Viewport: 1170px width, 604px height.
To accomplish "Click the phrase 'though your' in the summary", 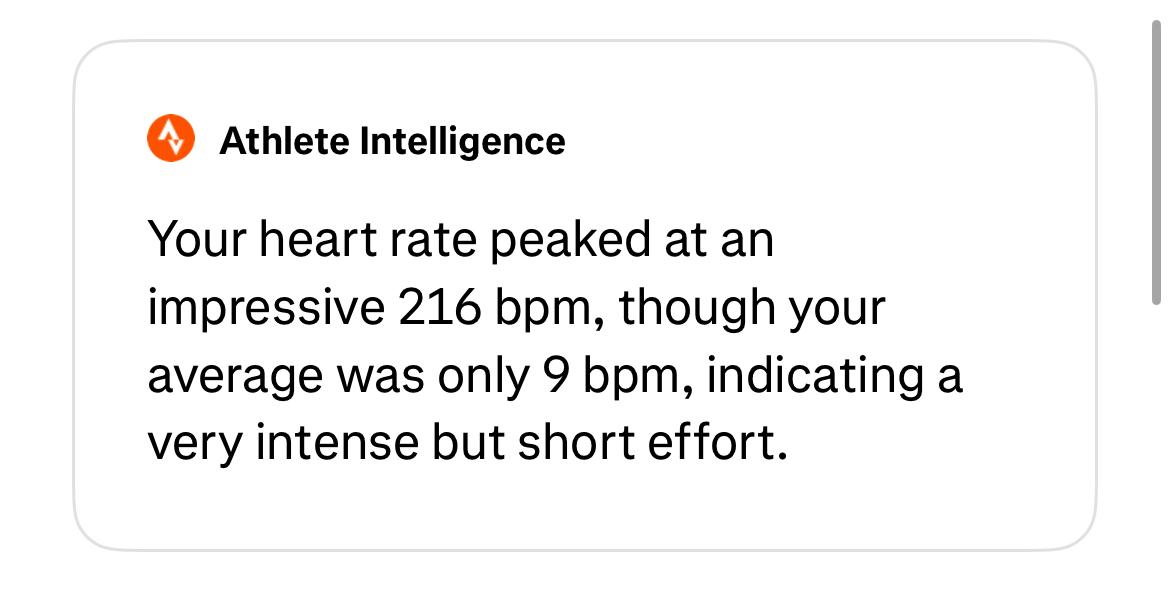I will (752, 308).
